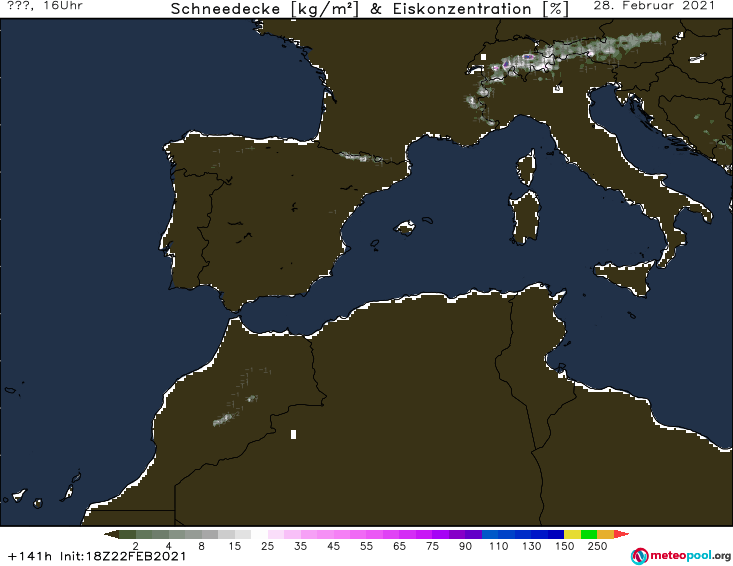This screenshot has width=733, height=566.
Task: Click the legend value '8'
Action: click(201, 546)
